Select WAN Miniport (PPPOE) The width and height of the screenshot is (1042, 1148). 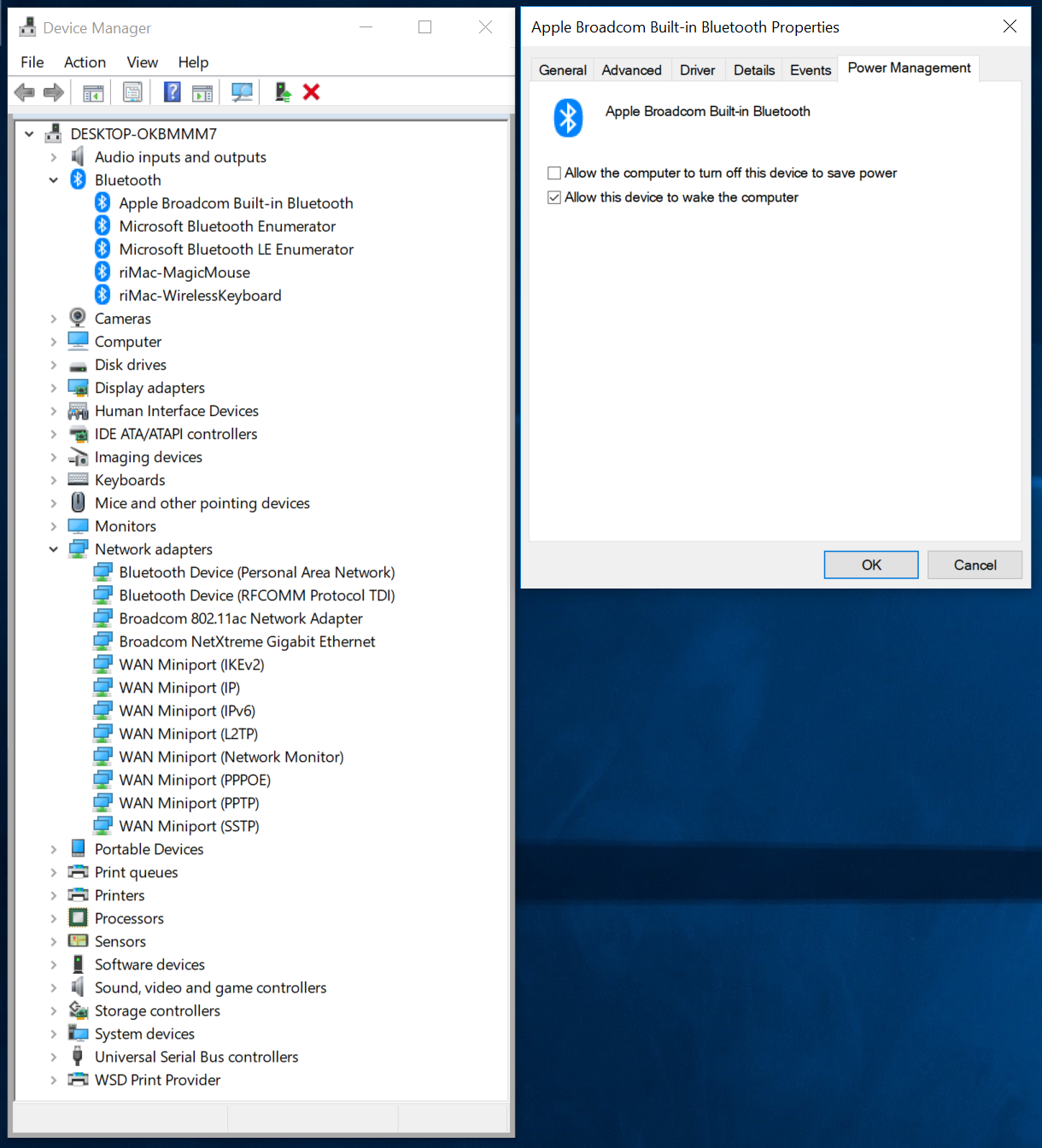195,780
